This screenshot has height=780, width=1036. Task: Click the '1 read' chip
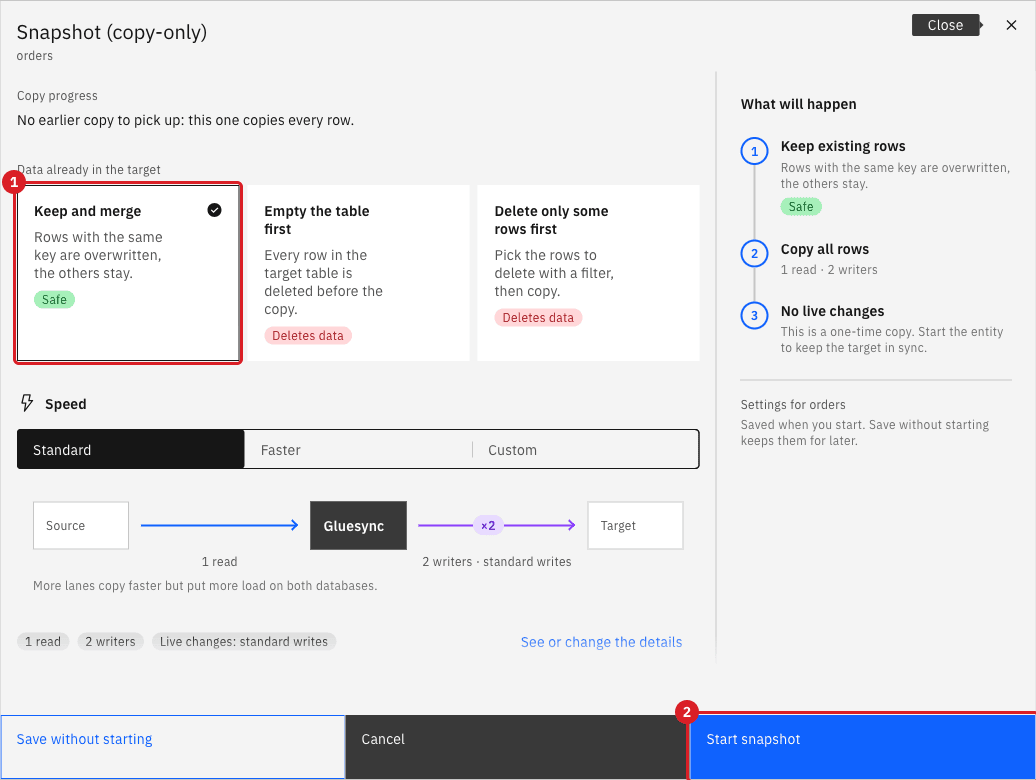[x=43, y=641]
